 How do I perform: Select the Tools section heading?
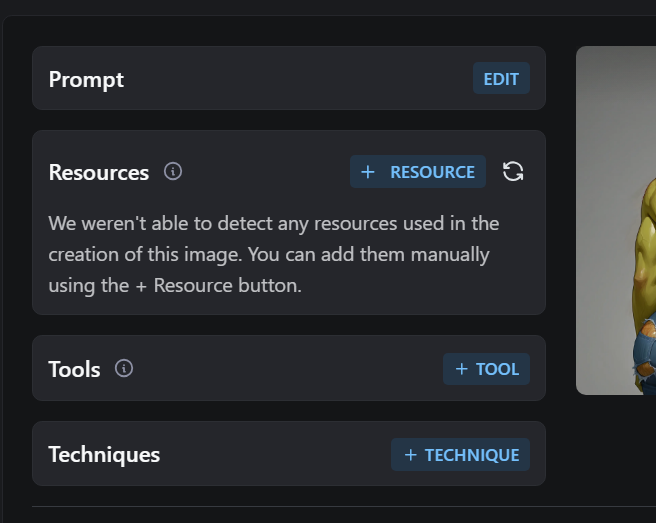click(x=74, y=369)
